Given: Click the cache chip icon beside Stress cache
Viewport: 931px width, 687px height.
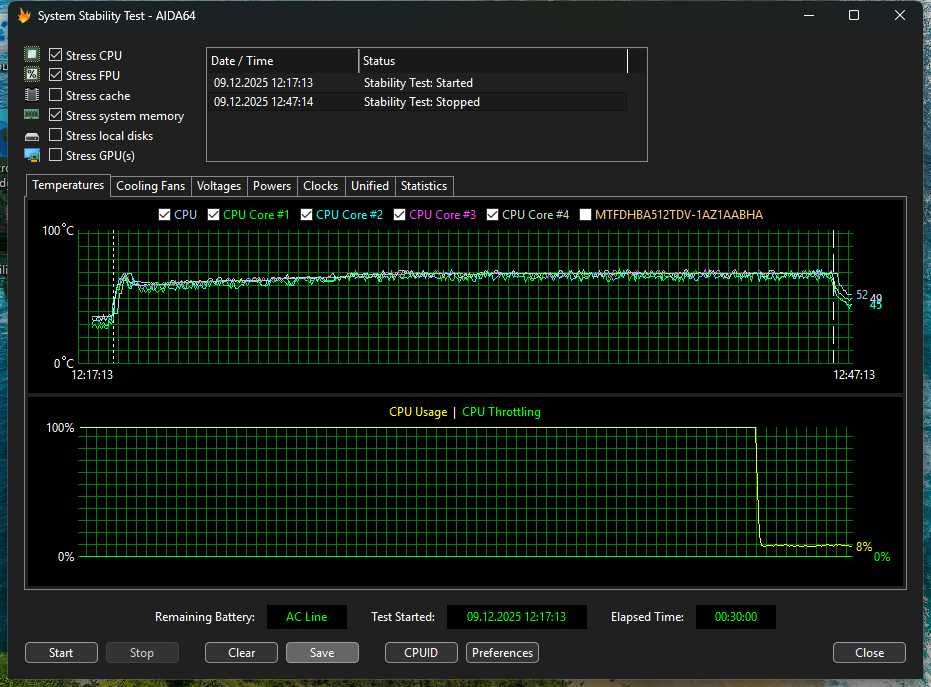Looking at the screenshot, I should pyautogui.click(x=32, y=95).
